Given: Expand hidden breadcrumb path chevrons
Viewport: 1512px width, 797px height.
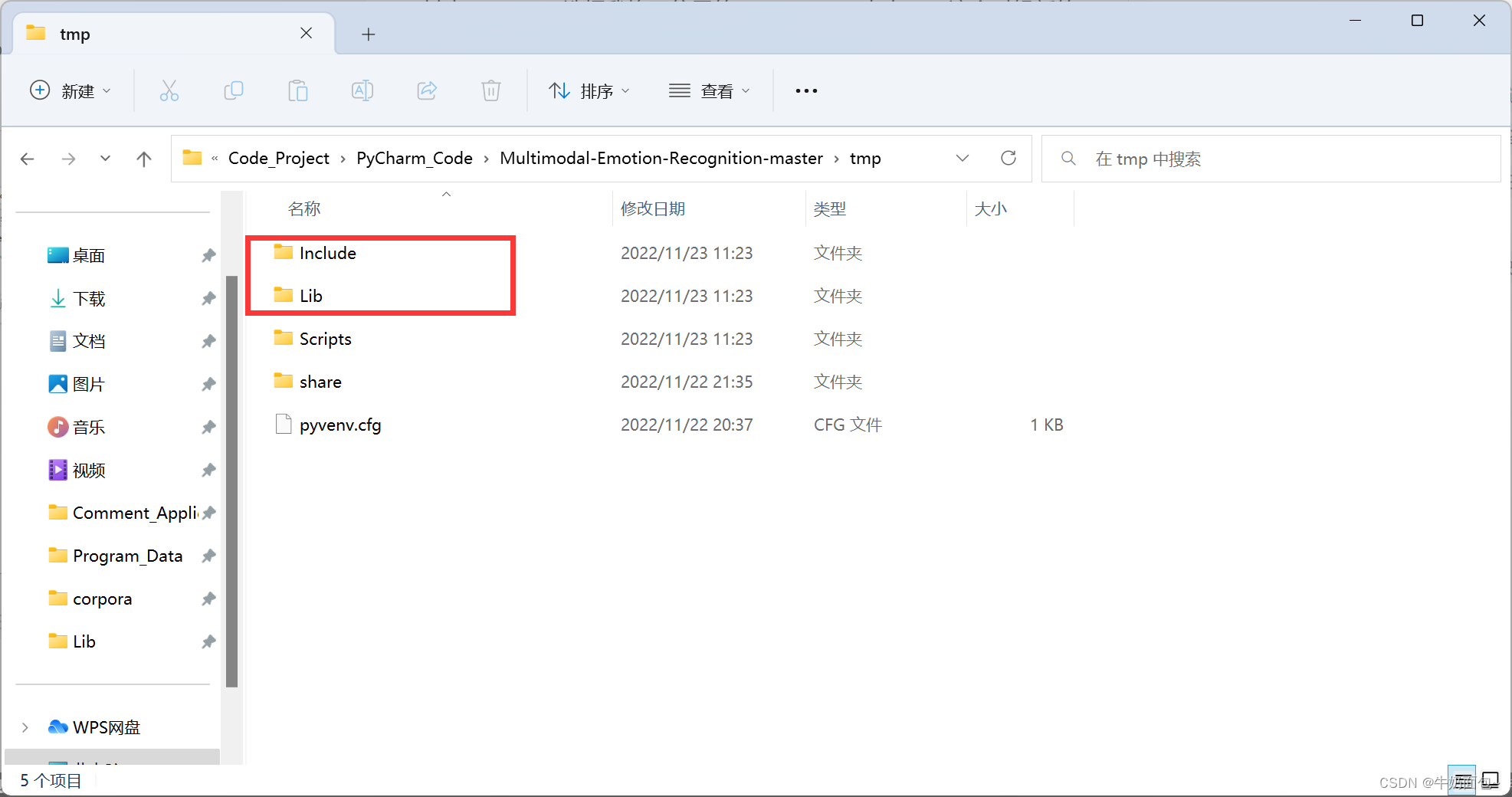Looking at the screenshot, I should pyautogui.click(x=215, y=159).
